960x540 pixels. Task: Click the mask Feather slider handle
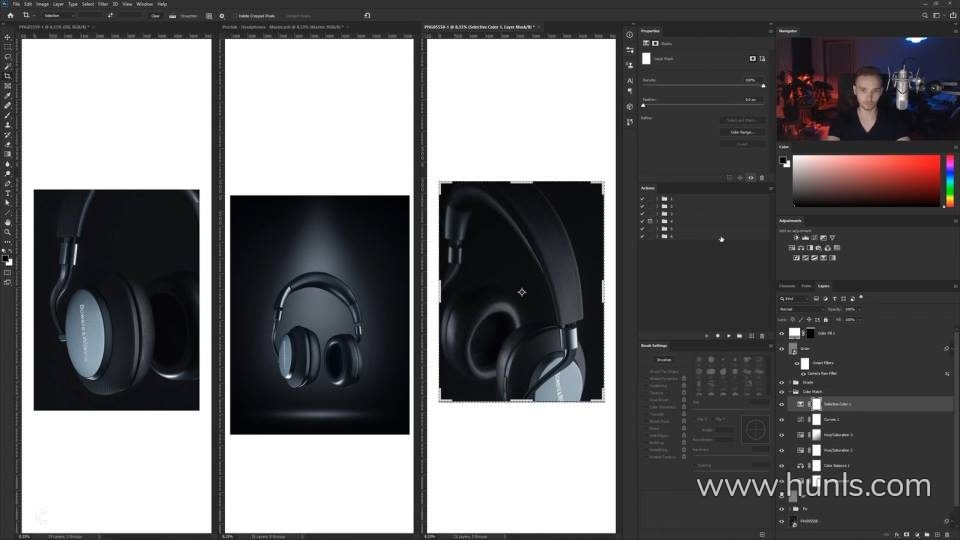tap(643, 105)
